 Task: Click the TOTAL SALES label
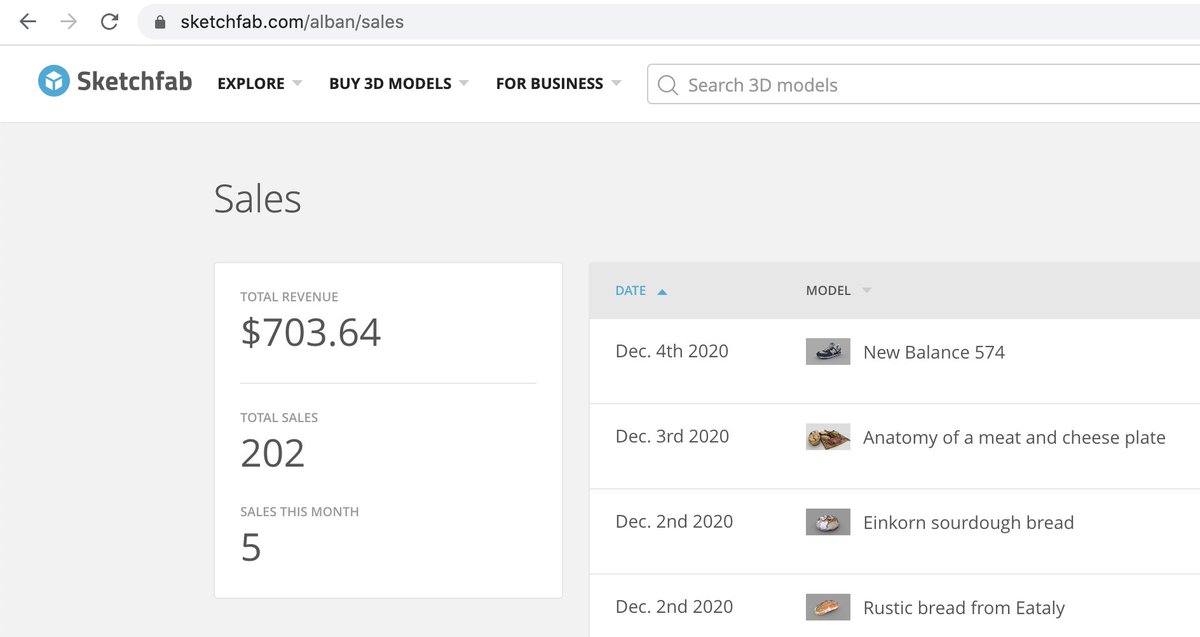(279, 418)
